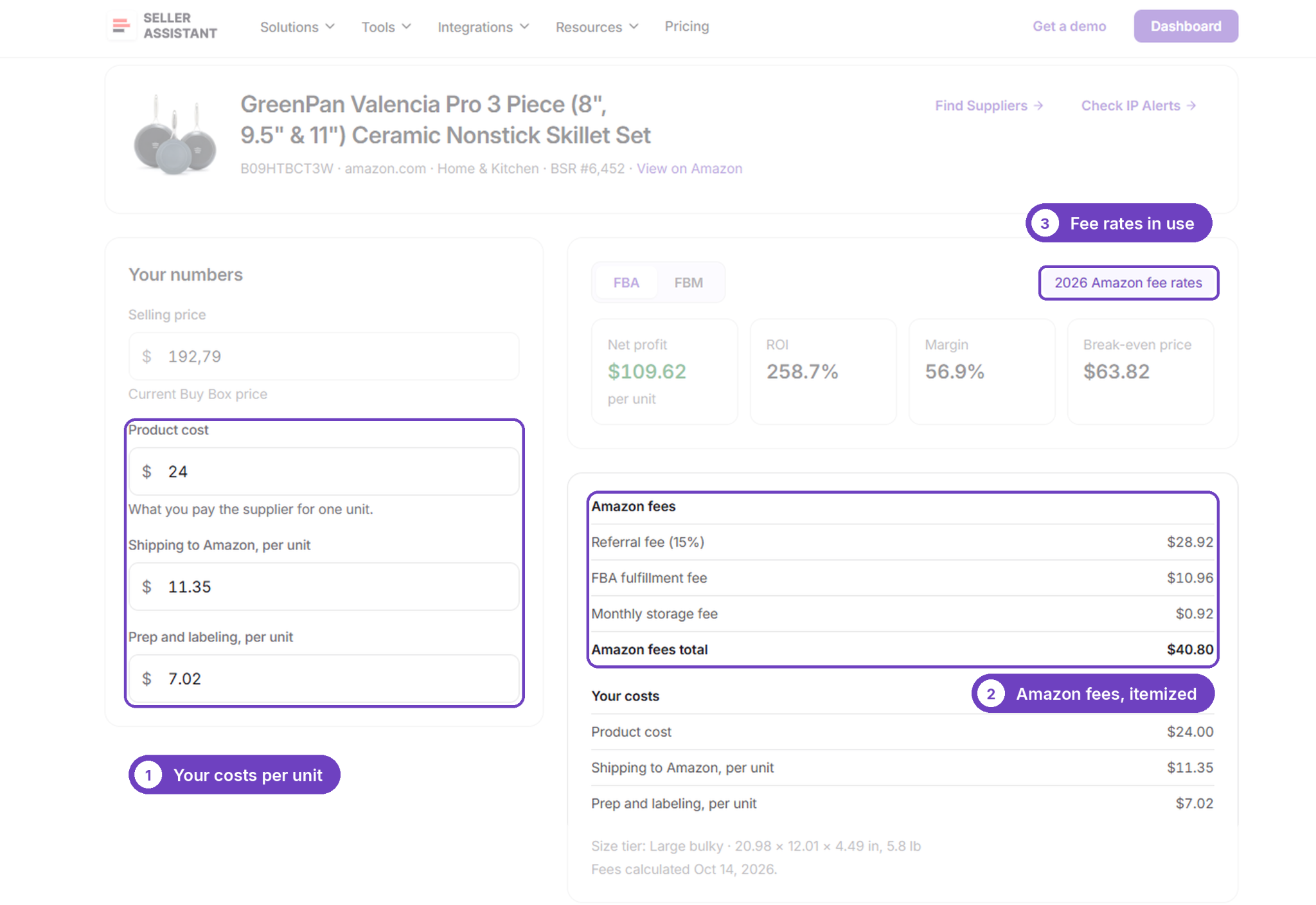Image resolution: width=1316 pixels, height=905 pixels.
Task: Click the Monthly storage fee row label
Action: coord(654,614)
